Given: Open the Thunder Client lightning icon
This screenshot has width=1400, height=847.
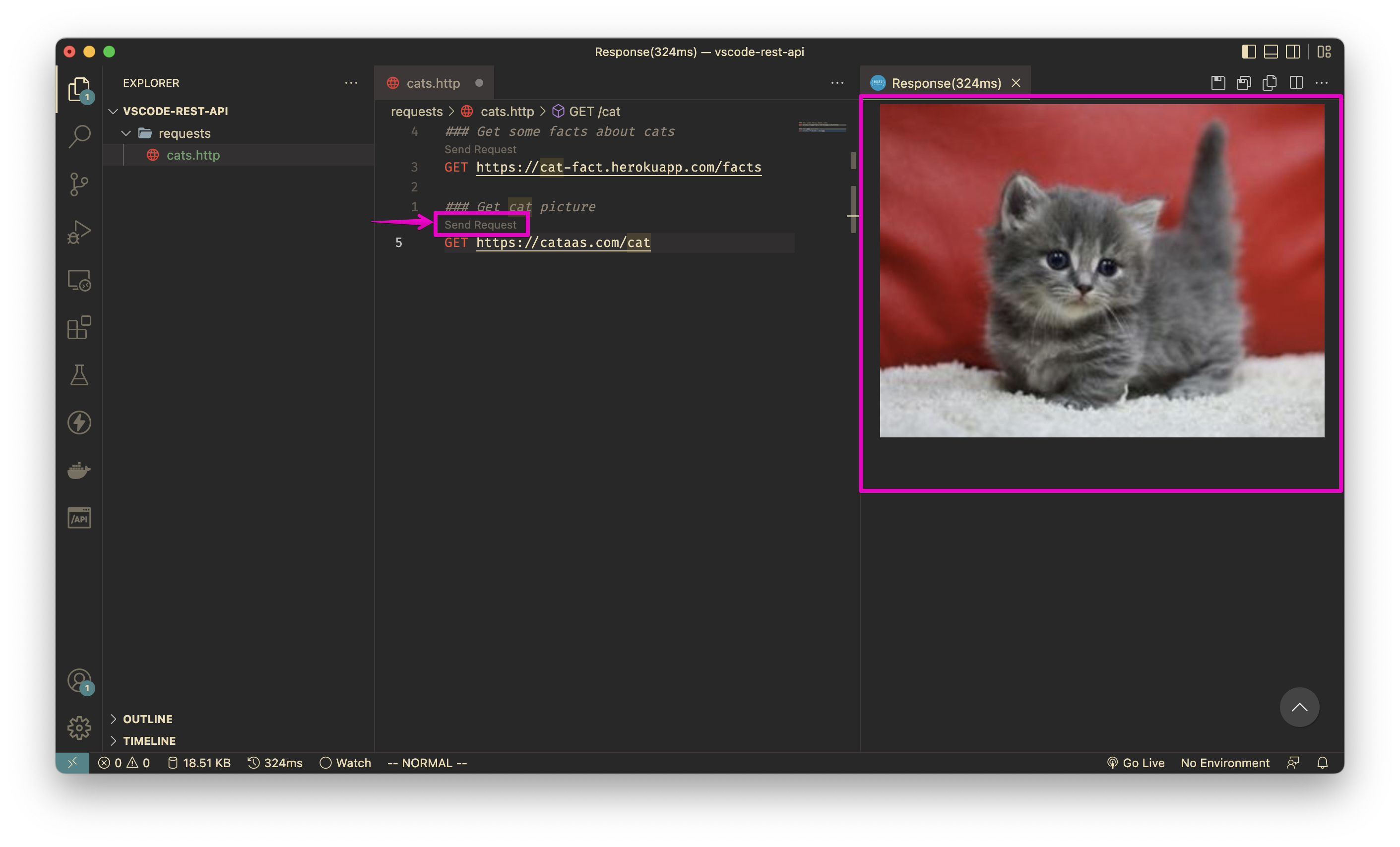Looking at the screenshot, I should [x=79, y=423].
